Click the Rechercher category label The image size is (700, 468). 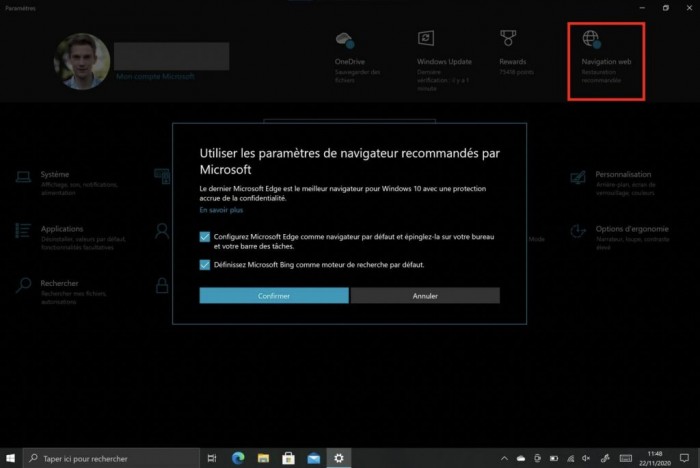(59, 283)
